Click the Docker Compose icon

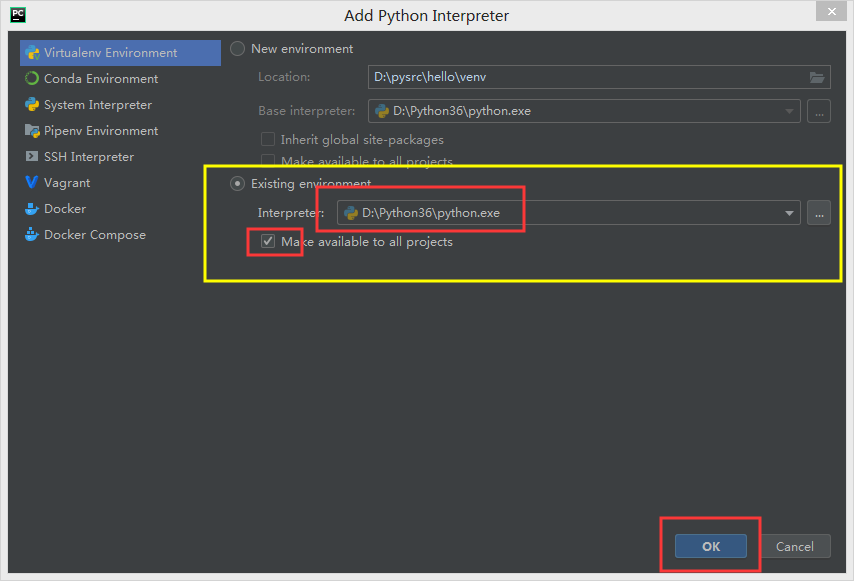click(32, 235)
